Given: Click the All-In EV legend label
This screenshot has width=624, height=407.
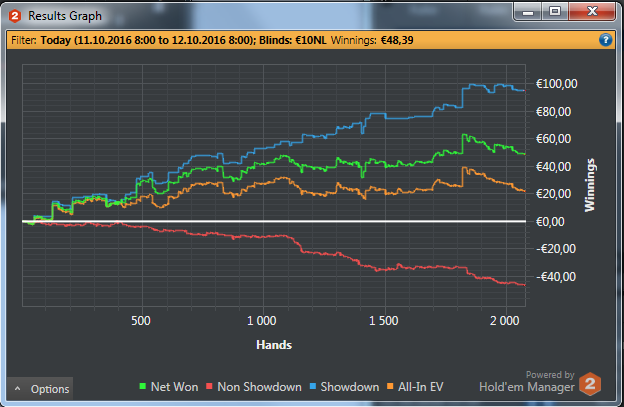Looking at the screenshot, I should point(421,387).
